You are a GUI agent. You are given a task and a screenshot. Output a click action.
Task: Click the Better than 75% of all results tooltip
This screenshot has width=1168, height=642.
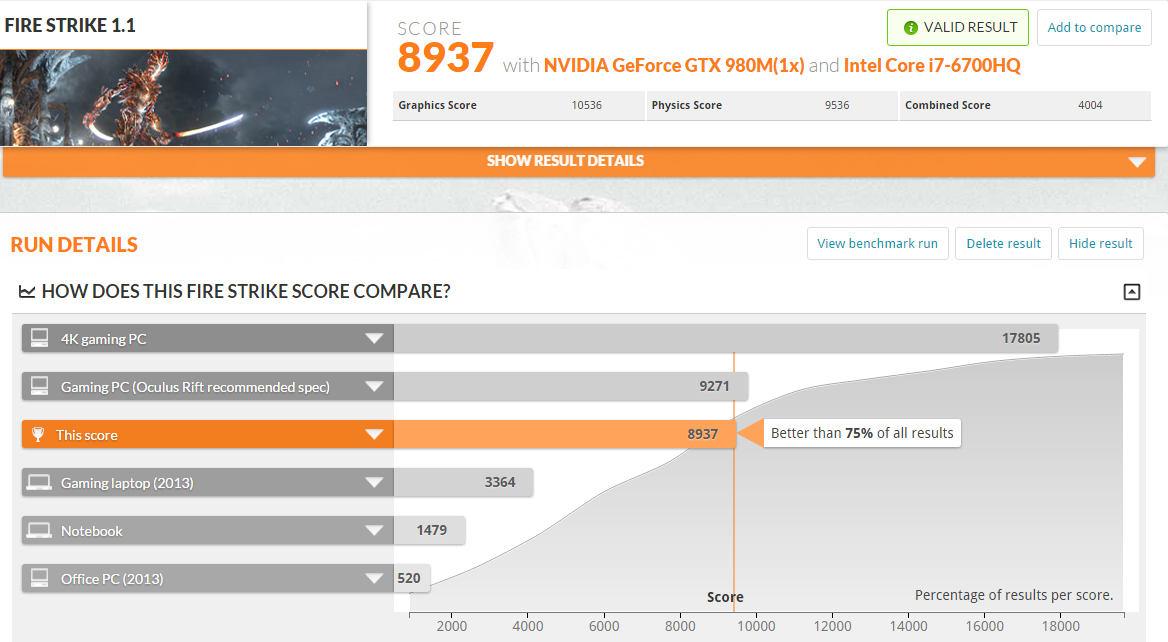862,433
